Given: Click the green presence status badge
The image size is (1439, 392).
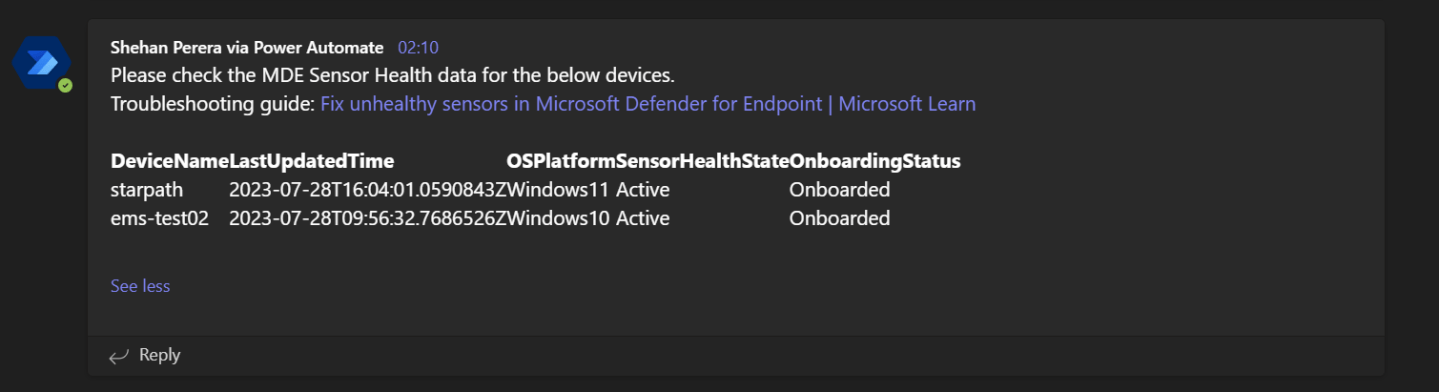Looking at the screenshot, I should click(65, 86).
